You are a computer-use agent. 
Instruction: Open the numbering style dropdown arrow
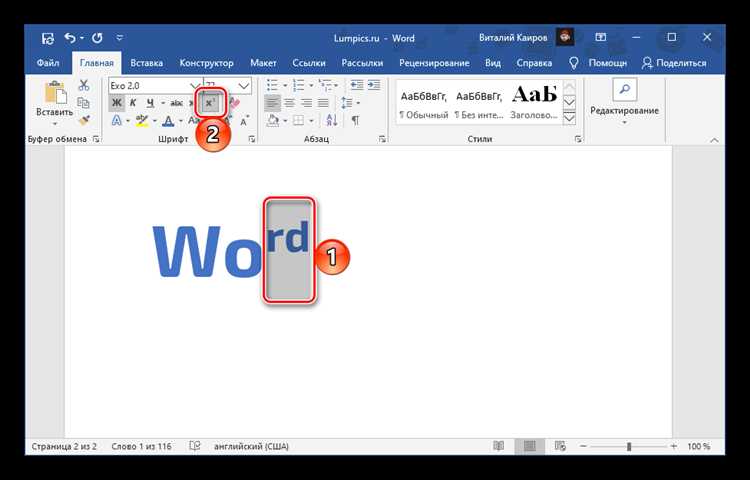coord(311,86)
